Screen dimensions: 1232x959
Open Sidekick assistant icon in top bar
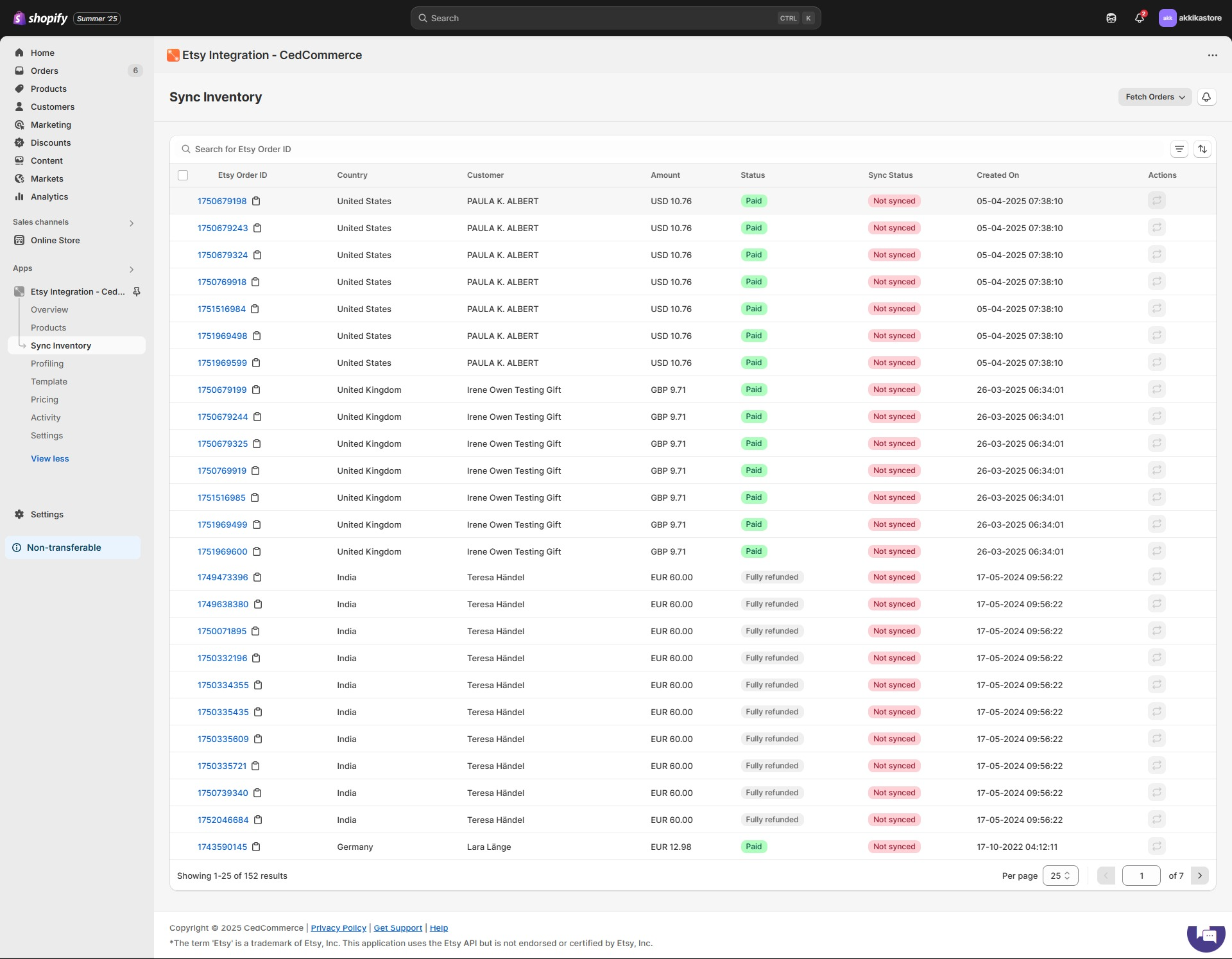[1111, 18]
